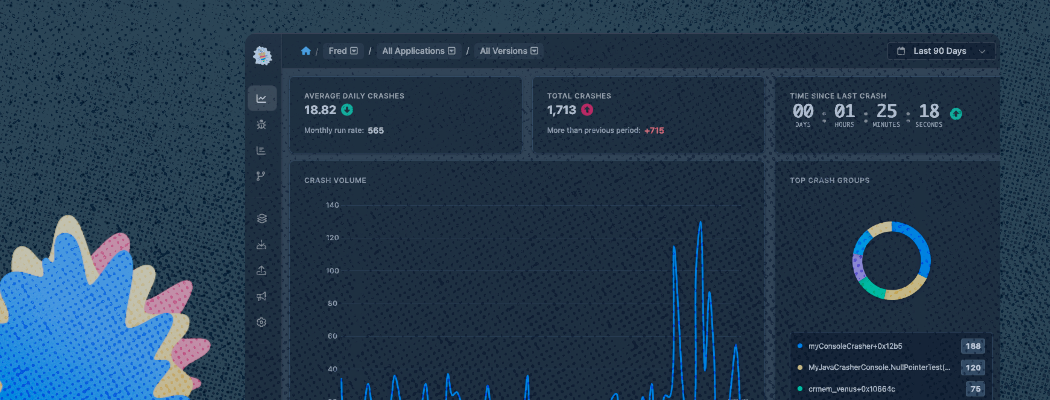Click the Monthly run rate value 565
This screenshot has width=1050, height=400.
tap(376, 131)
